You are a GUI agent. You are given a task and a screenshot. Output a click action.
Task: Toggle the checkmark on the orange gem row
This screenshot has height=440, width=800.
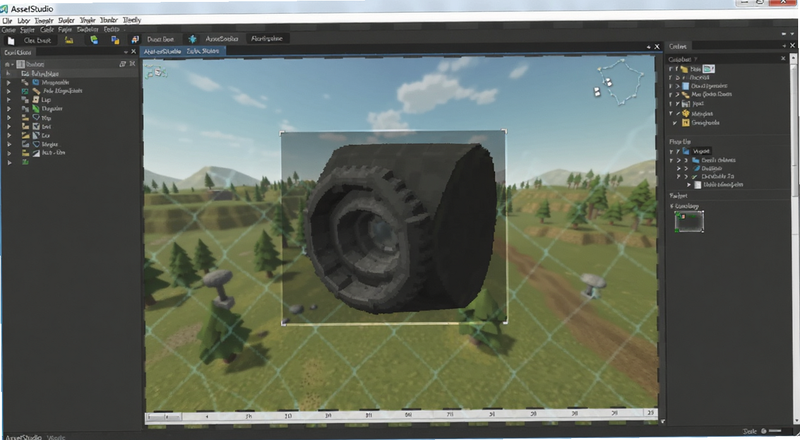[678, 113]
